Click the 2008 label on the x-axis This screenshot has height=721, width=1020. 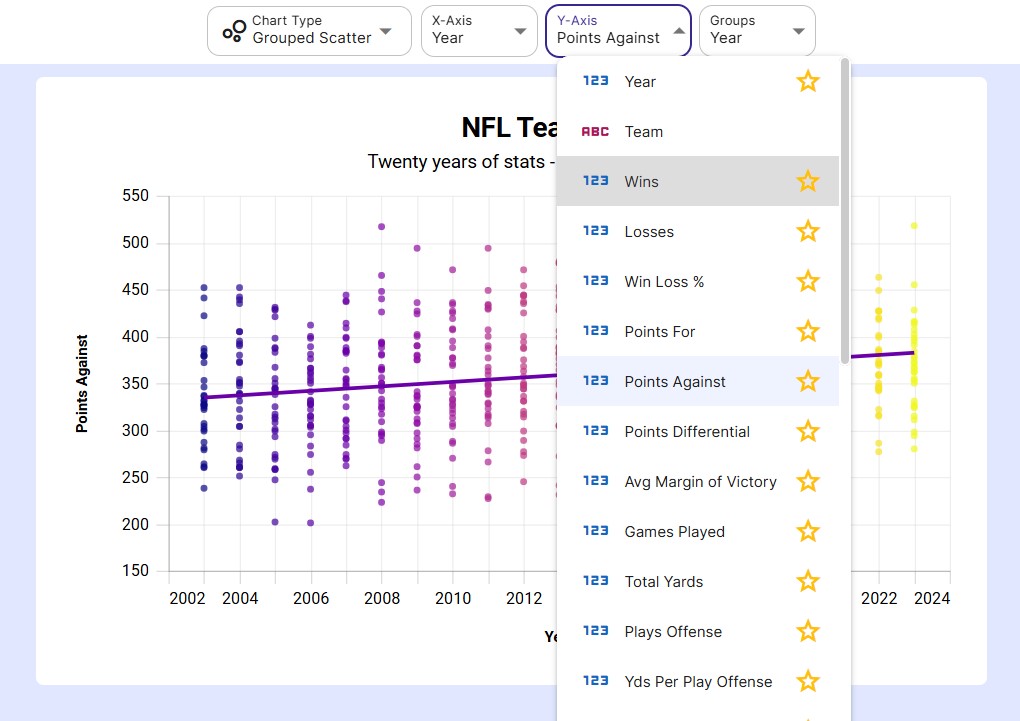(382, 599)
